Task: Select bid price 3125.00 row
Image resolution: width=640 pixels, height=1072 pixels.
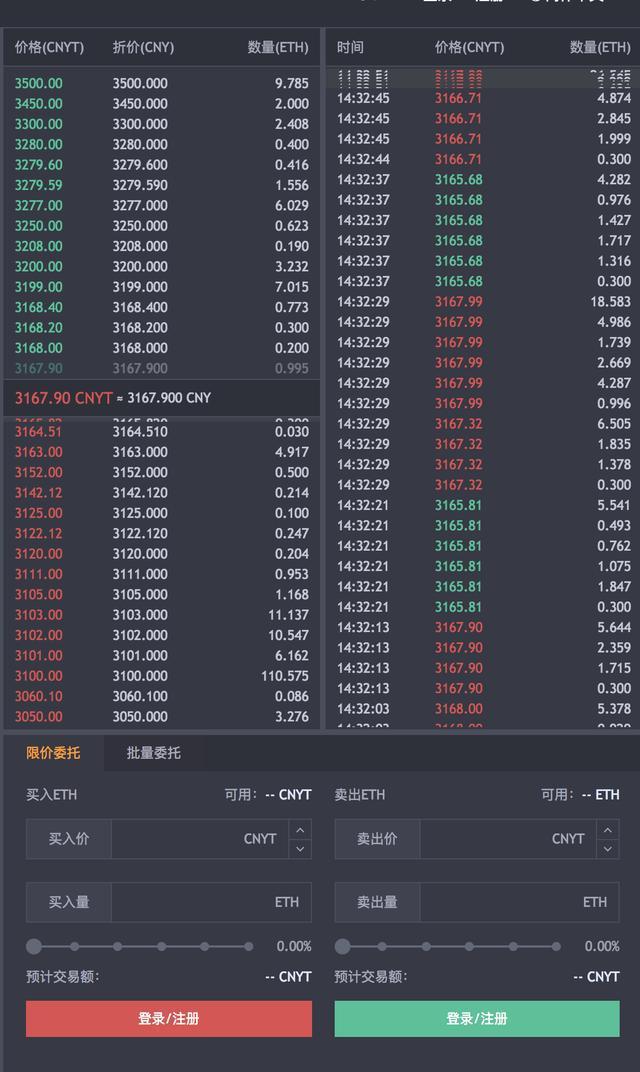Action: pos(161,513)
